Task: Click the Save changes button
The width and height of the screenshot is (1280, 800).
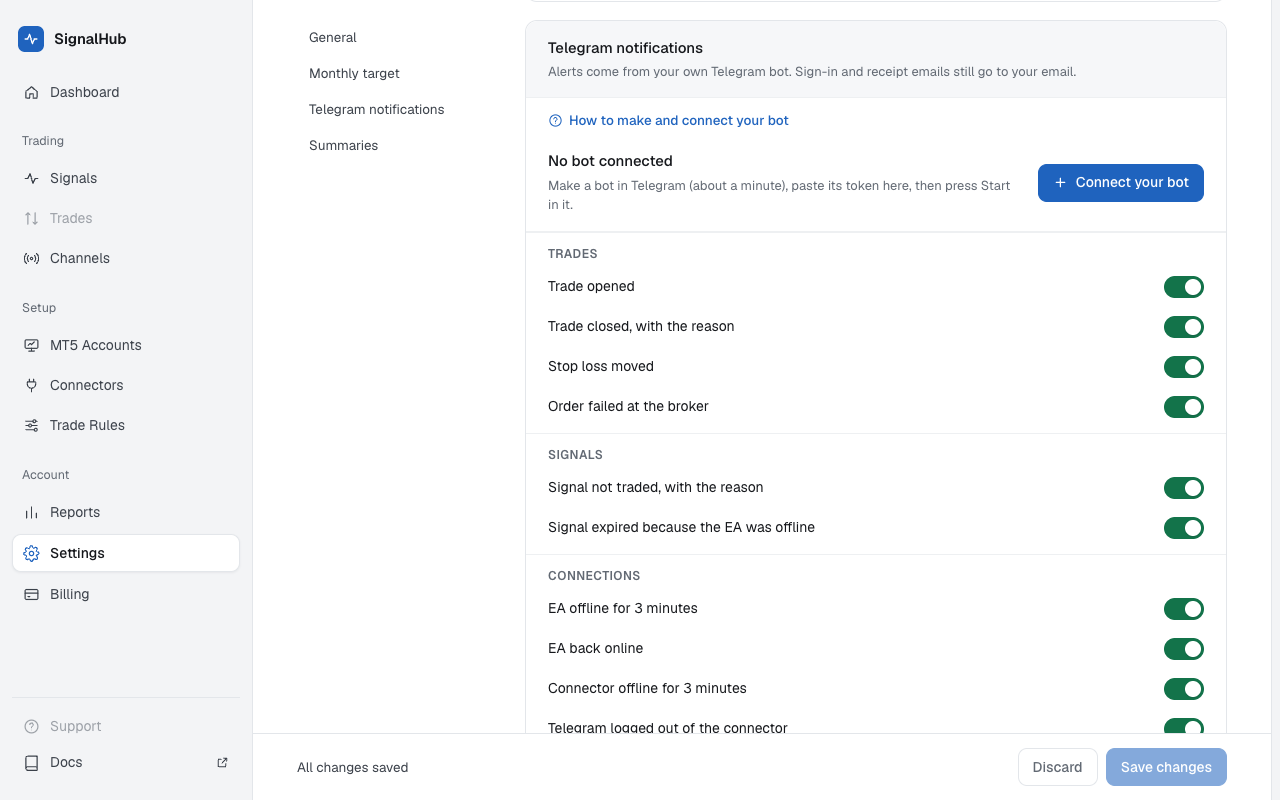Action: click(x=1166, y=767)
